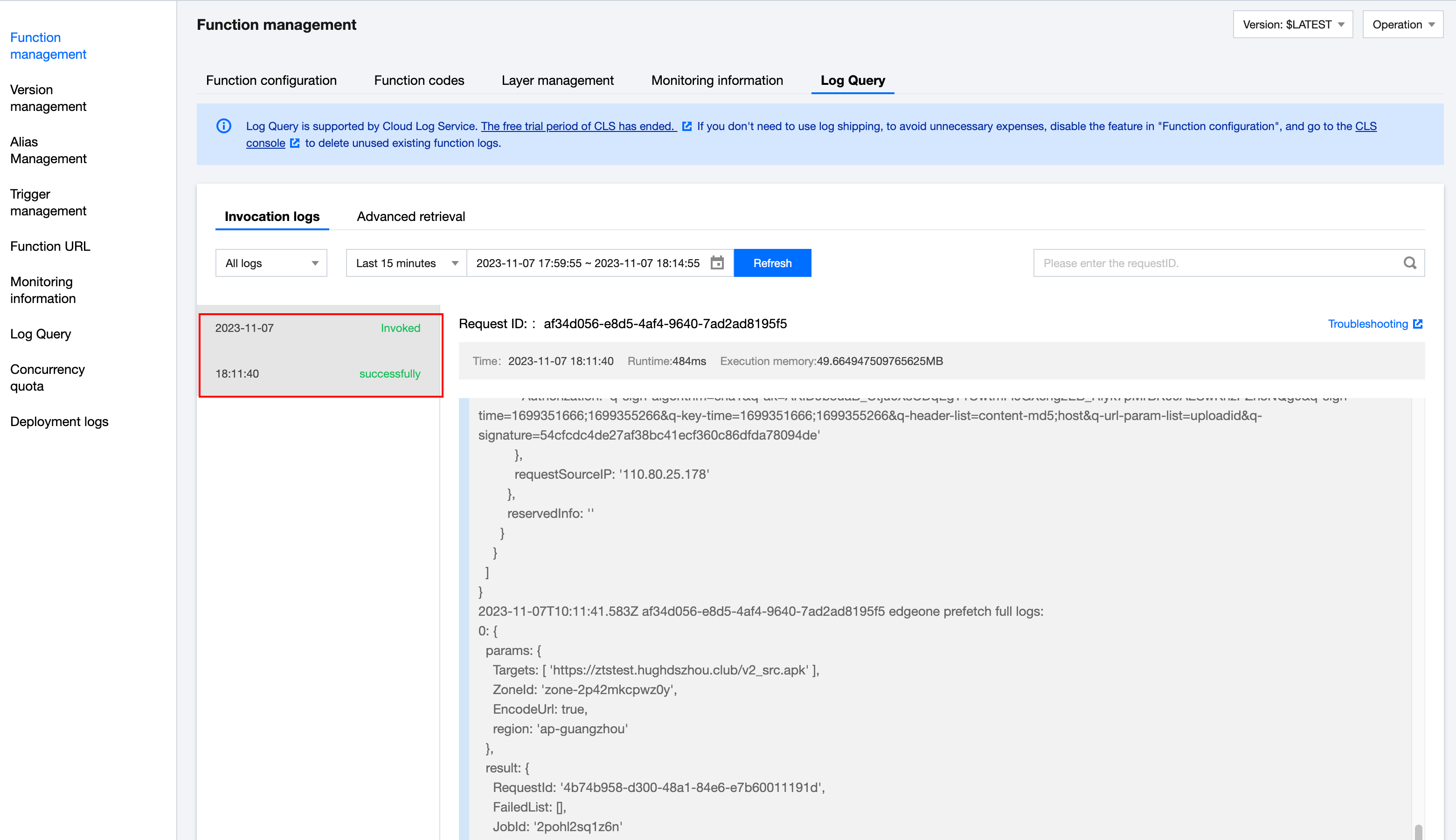Open the Function codes tab
1456x840 pixels.
pyautogui.click(x=419, y=80)
